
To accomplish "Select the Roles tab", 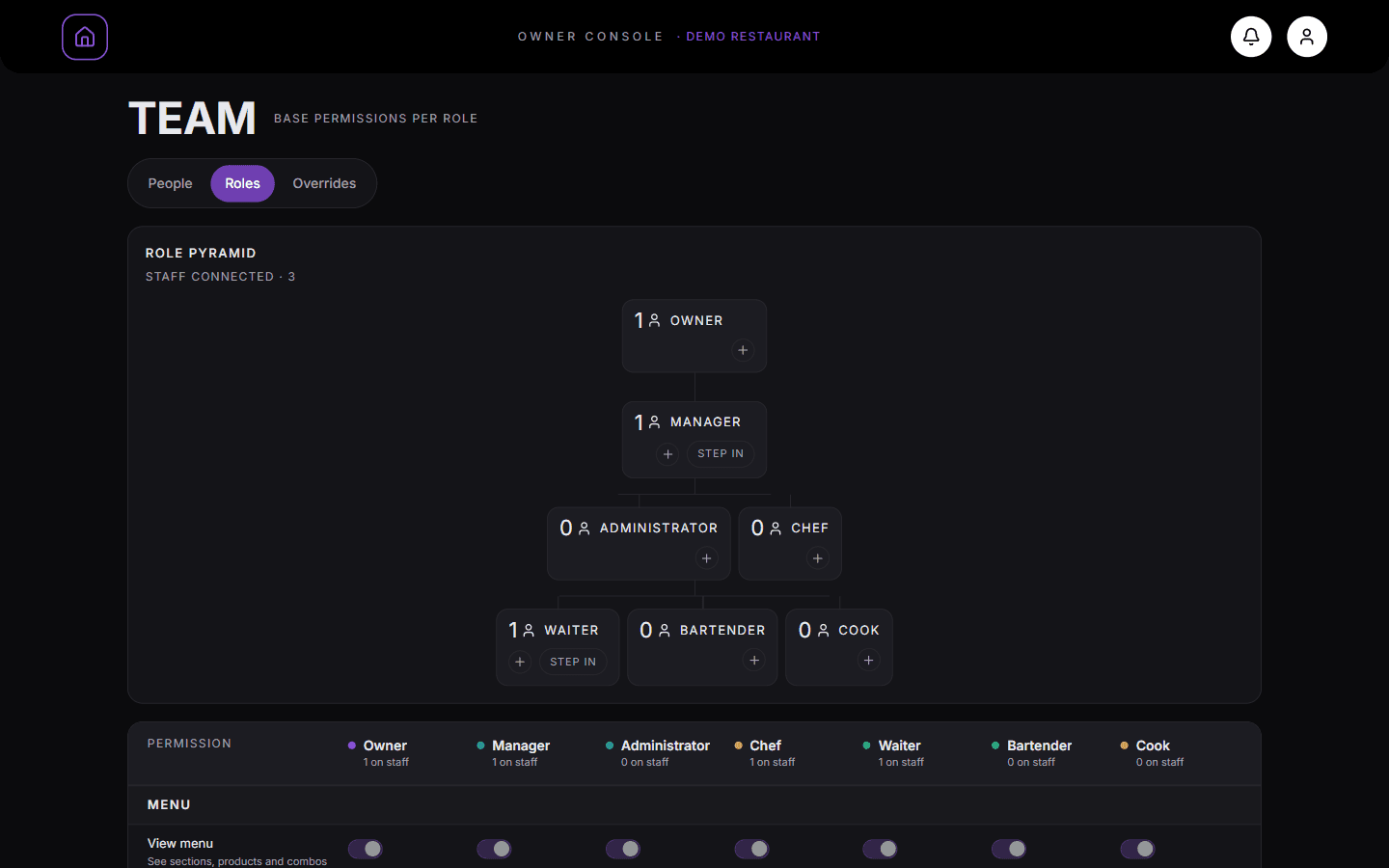I will click(243, 183).
